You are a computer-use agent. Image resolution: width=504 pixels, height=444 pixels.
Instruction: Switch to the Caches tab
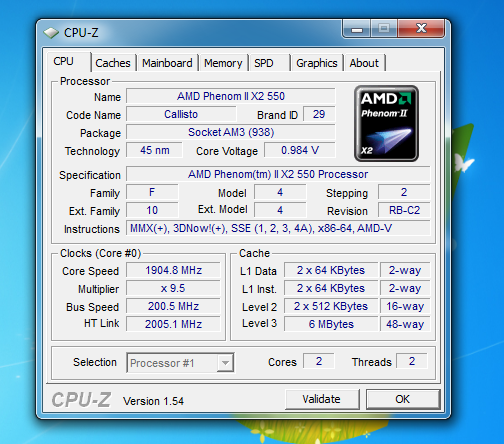[x=113, y=63]
